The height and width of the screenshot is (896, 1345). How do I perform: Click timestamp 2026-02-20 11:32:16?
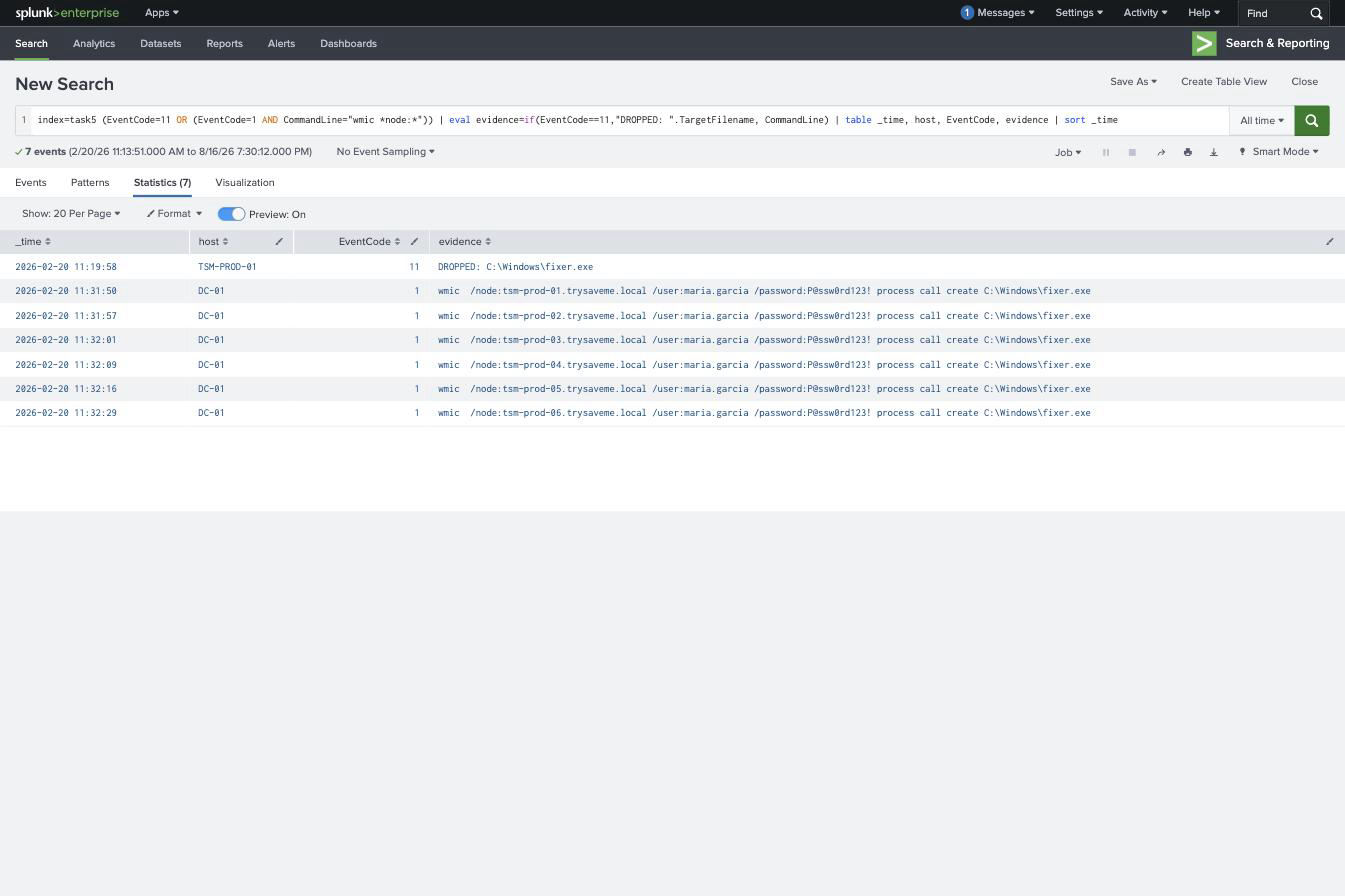click(66, 389)
